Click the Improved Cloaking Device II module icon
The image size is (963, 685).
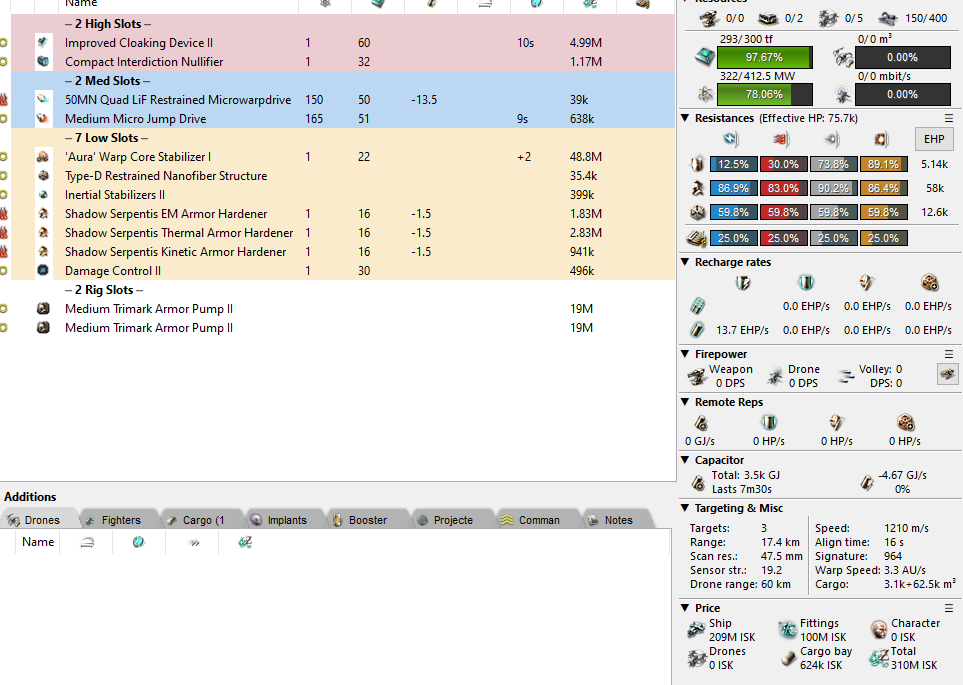43,43
